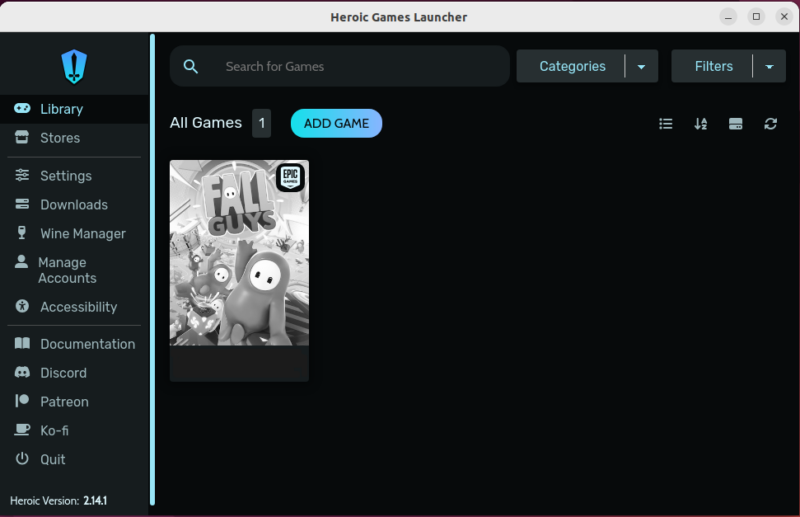Click the Heroic Version 2.14.1 text
Viewport: 800px width, 517px height.
[x=58, y=501]
